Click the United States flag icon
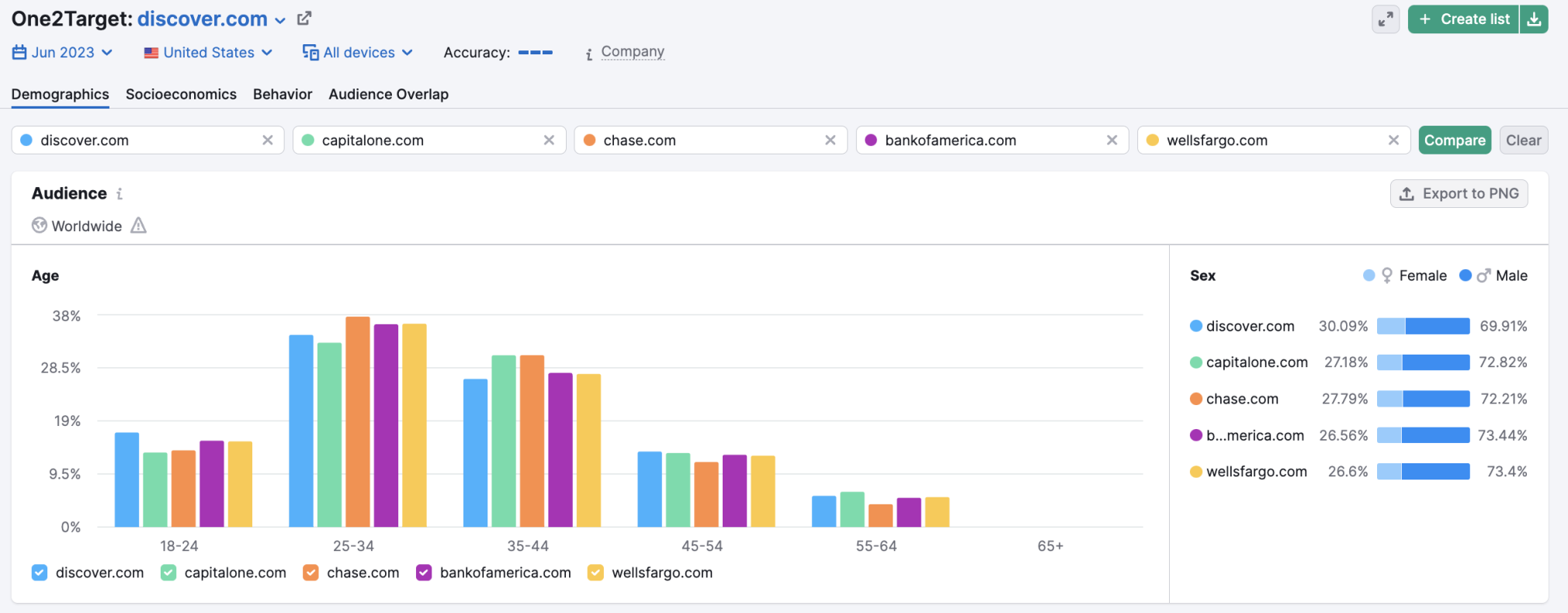This screenshot has width=1568, height=613. (151, 53)
